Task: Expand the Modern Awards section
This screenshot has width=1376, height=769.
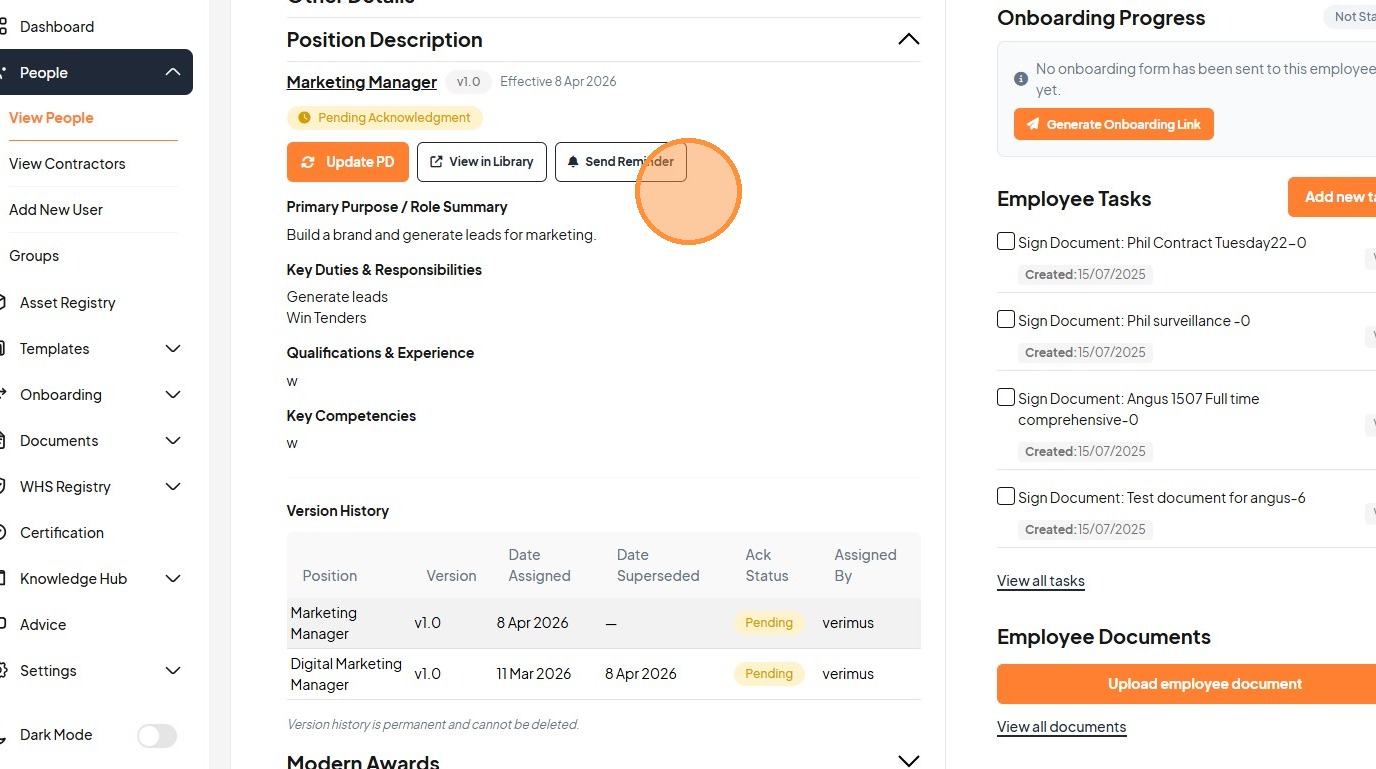Action: click(x=908, y=761)
